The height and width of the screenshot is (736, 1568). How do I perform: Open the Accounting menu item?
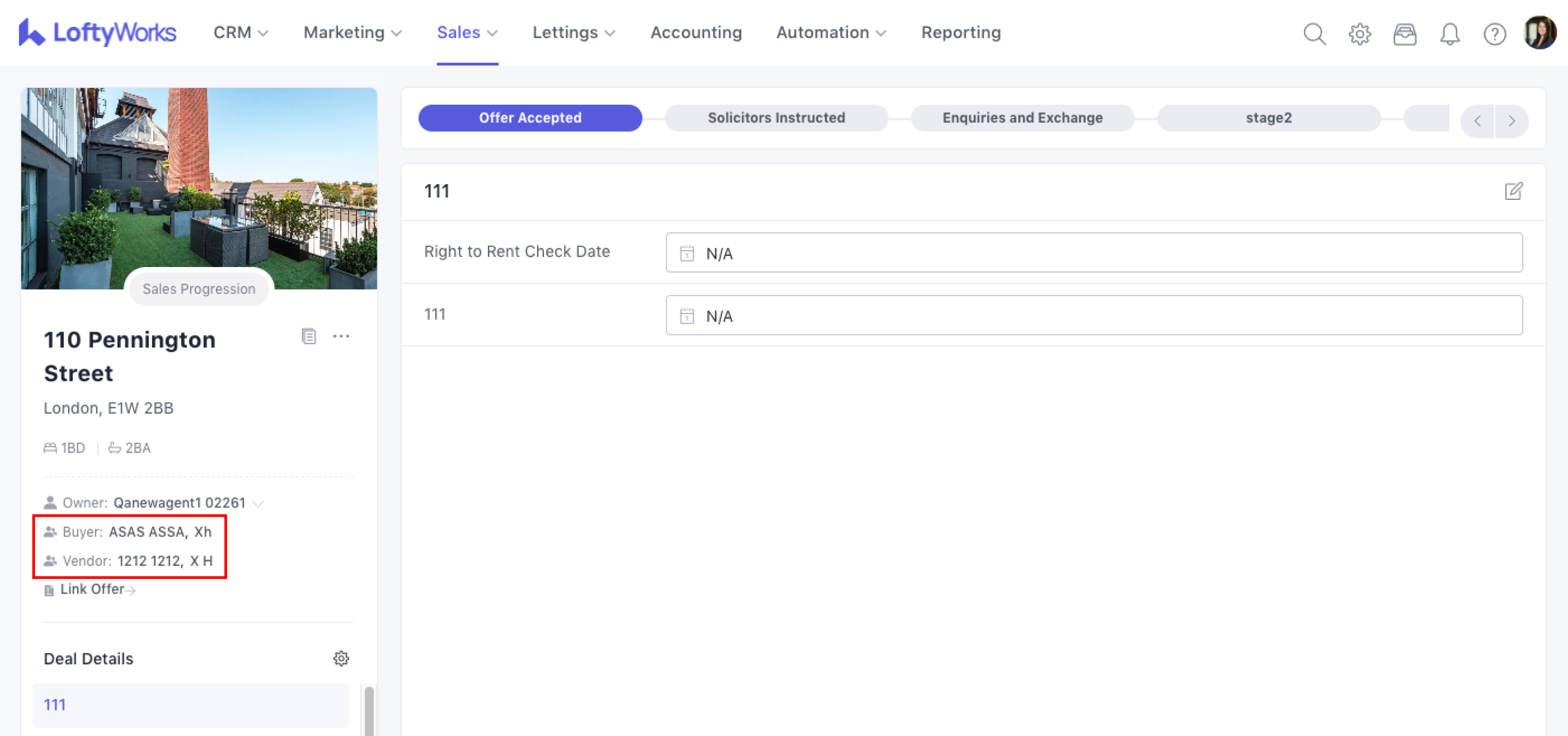696,32
